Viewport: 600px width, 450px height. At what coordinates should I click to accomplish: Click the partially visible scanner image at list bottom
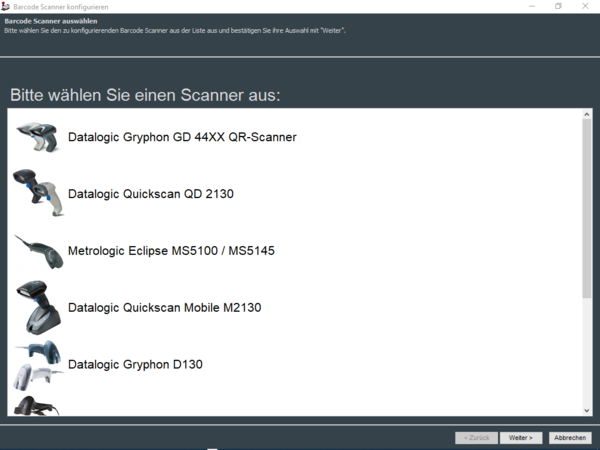pos(37,406)
